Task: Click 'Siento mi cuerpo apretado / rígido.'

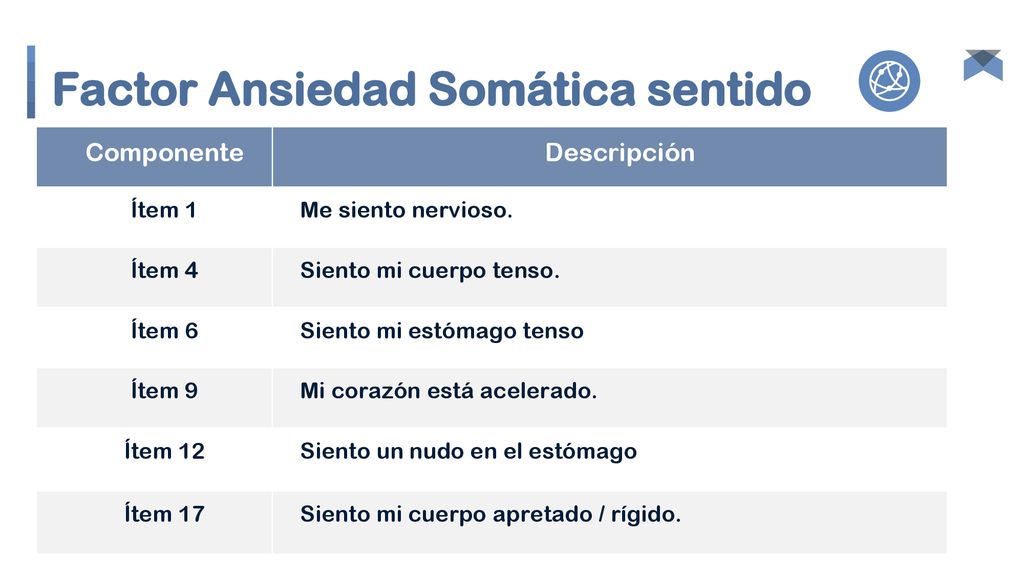Action: (490, 515)
